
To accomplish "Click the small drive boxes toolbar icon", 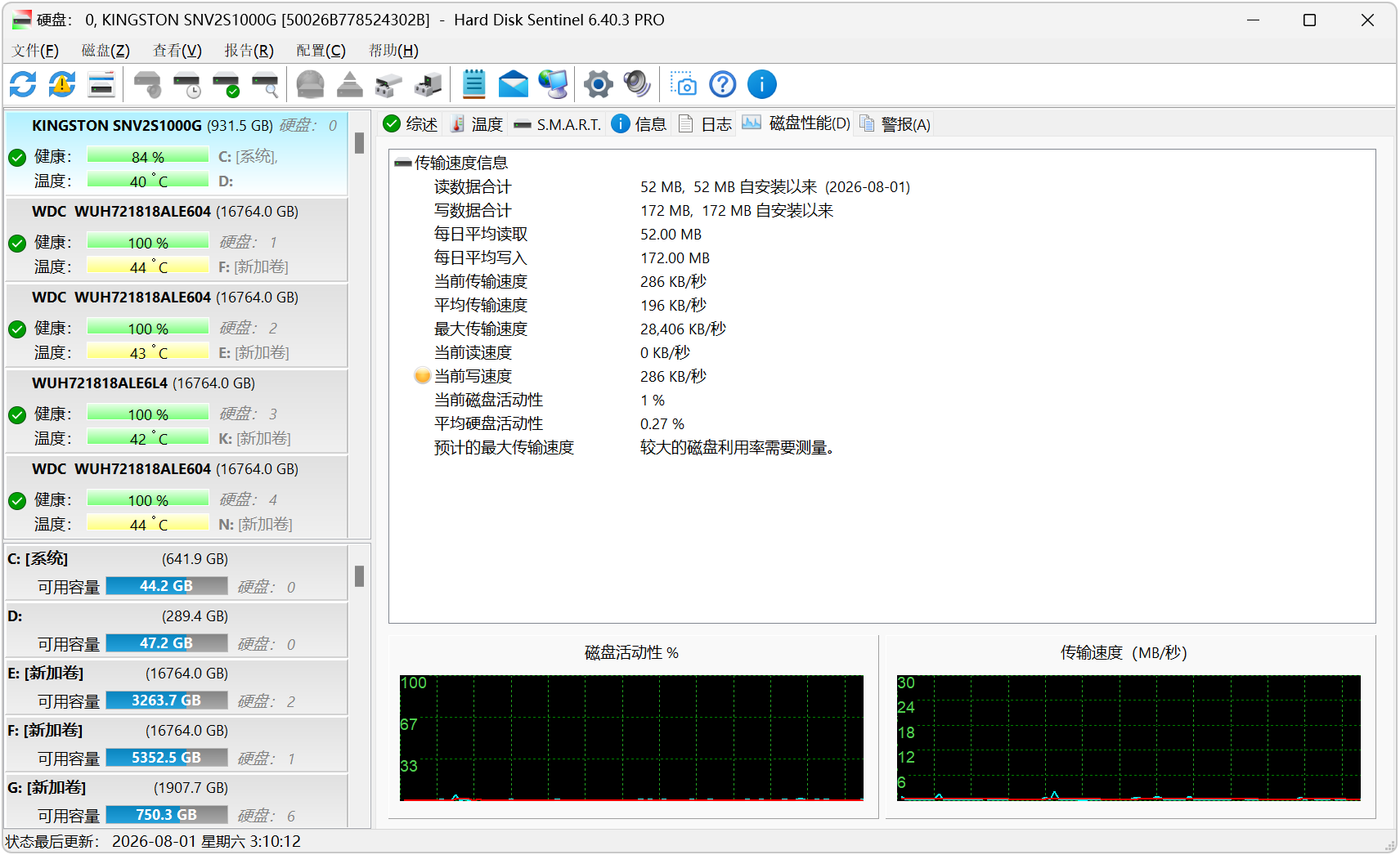I will pos(389,84).
